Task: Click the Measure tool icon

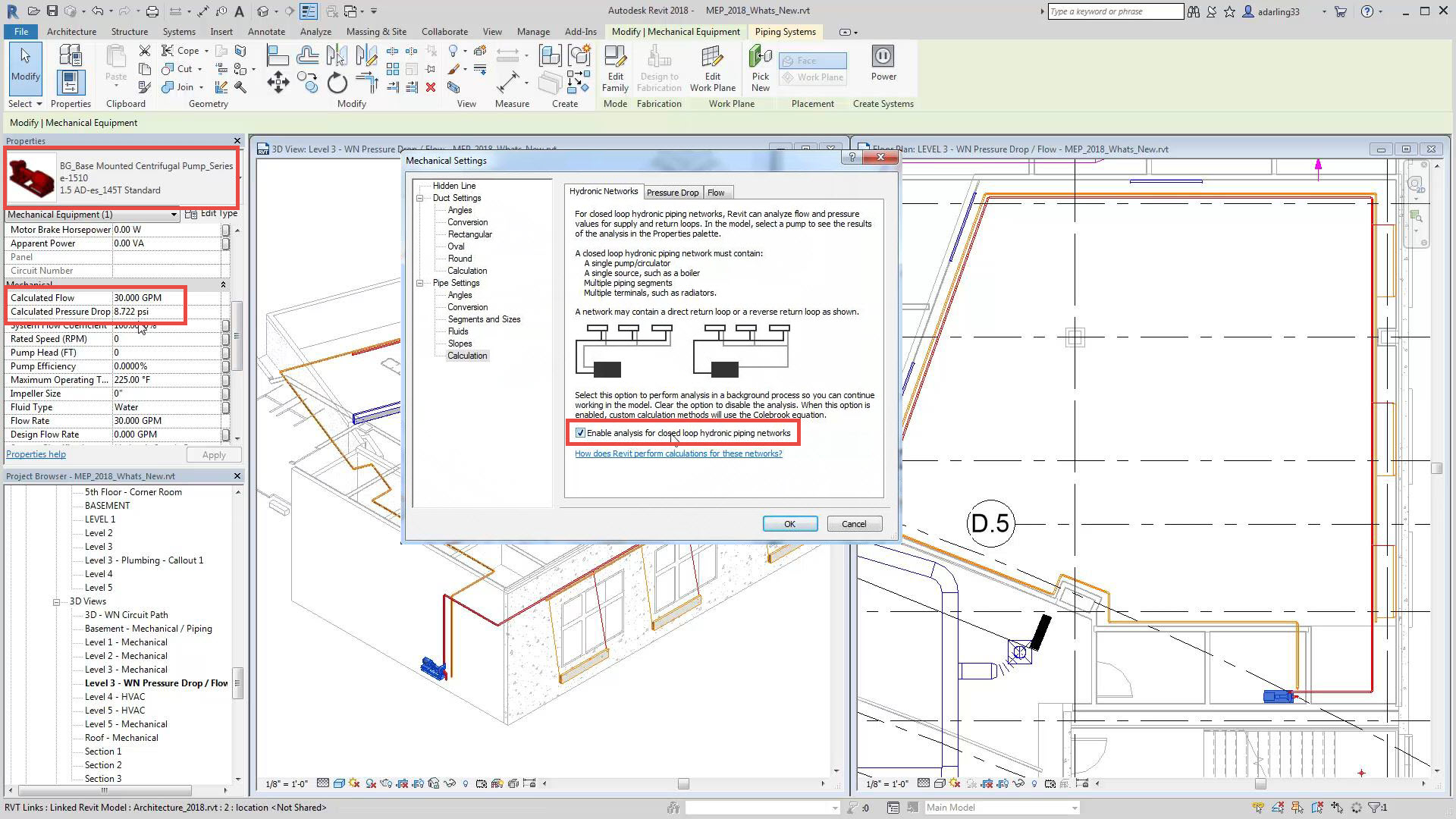Action: [508, 82]
